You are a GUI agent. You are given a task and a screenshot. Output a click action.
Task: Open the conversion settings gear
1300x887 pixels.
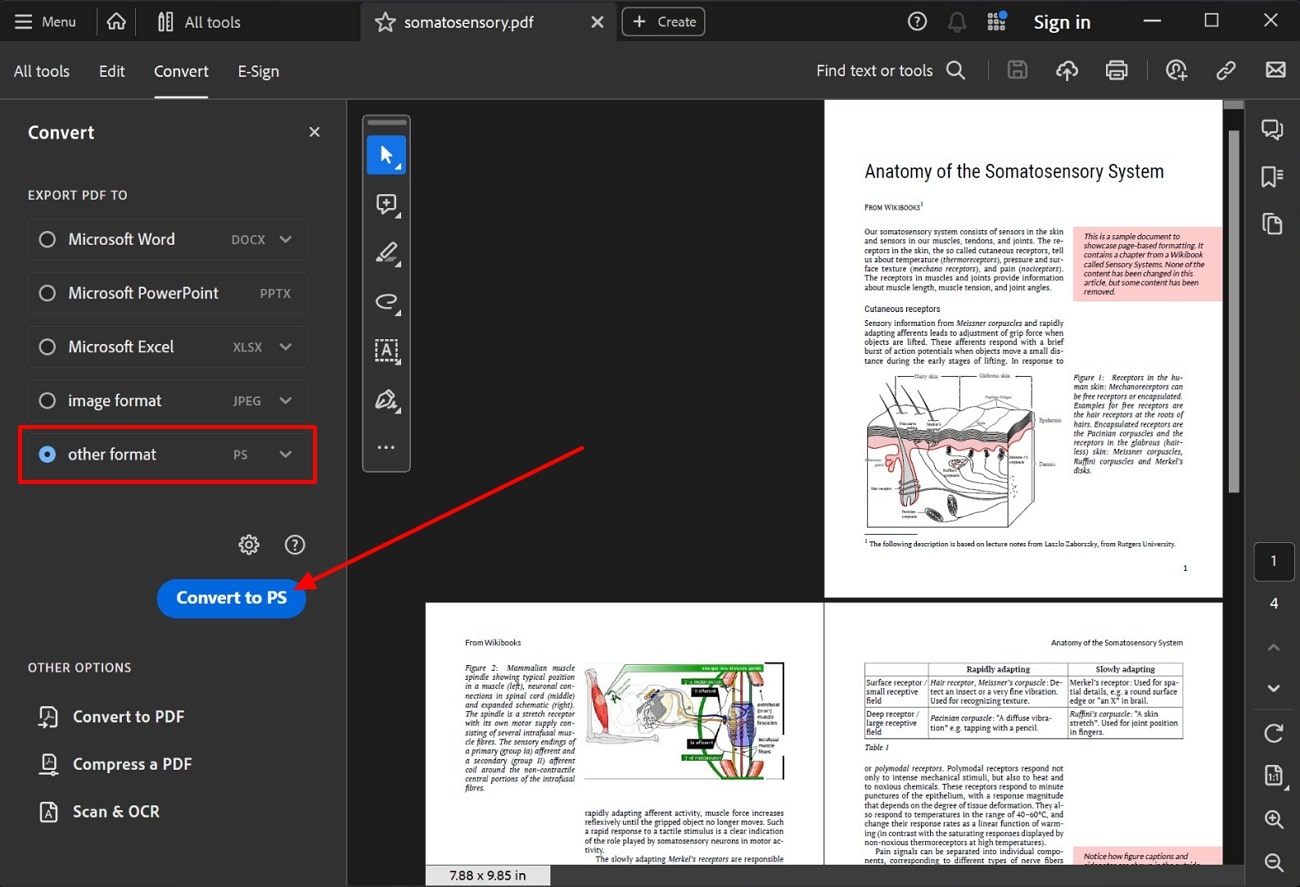[249, 545]
